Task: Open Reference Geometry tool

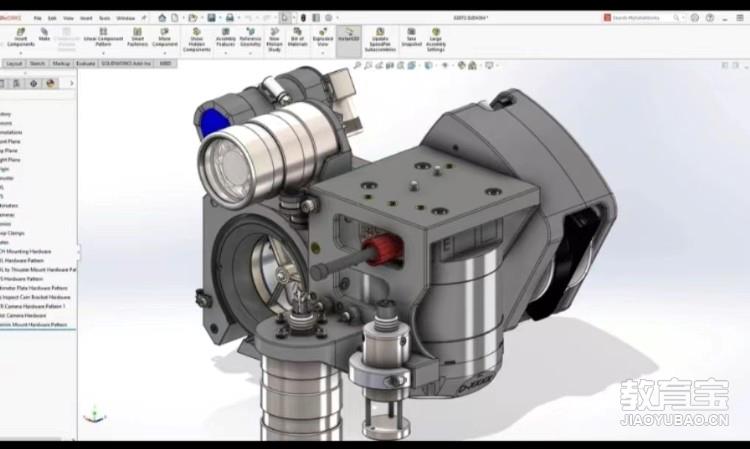Action: [x=250, y=37]
